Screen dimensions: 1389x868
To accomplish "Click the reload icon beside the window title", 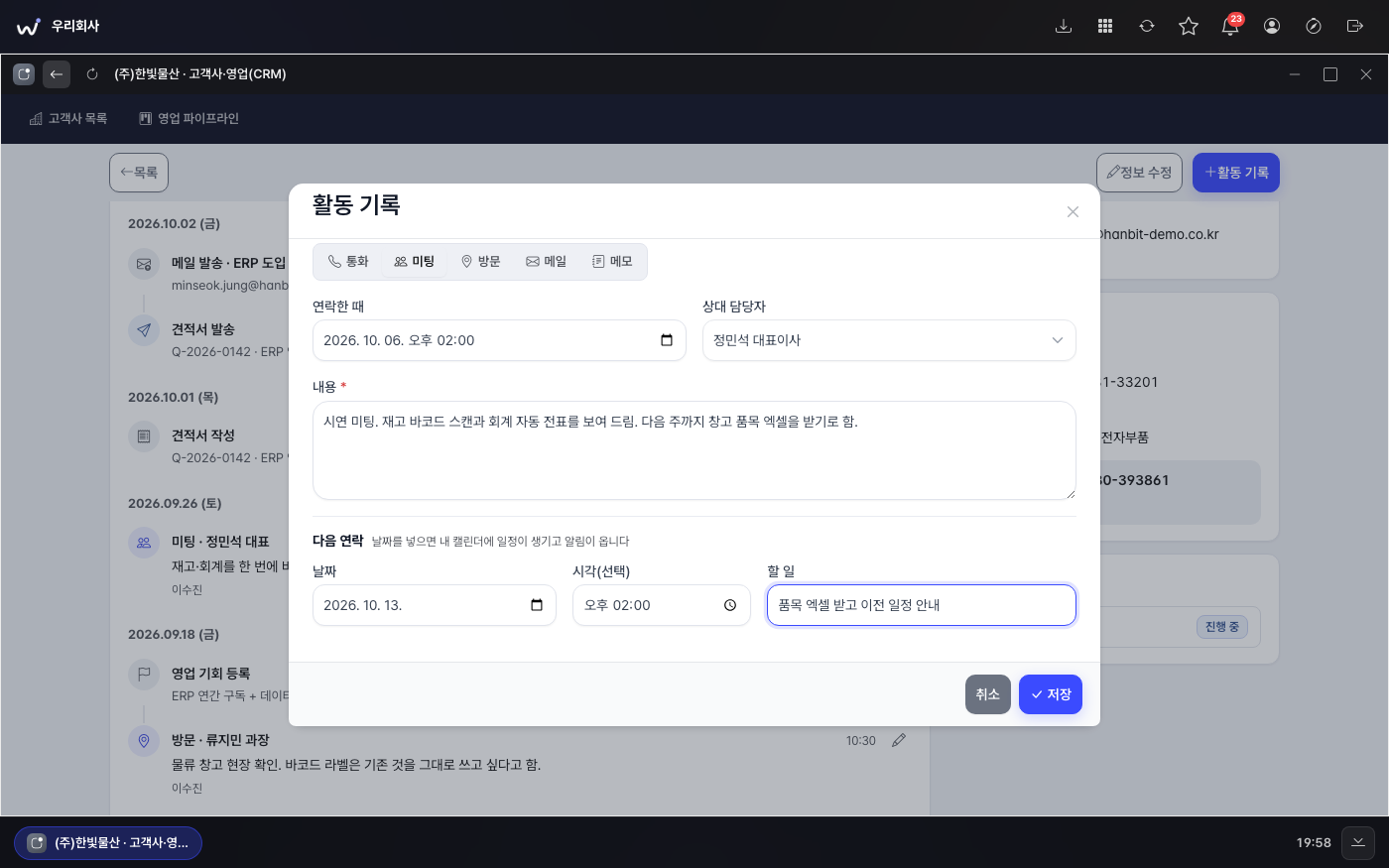I will point(92,74).
